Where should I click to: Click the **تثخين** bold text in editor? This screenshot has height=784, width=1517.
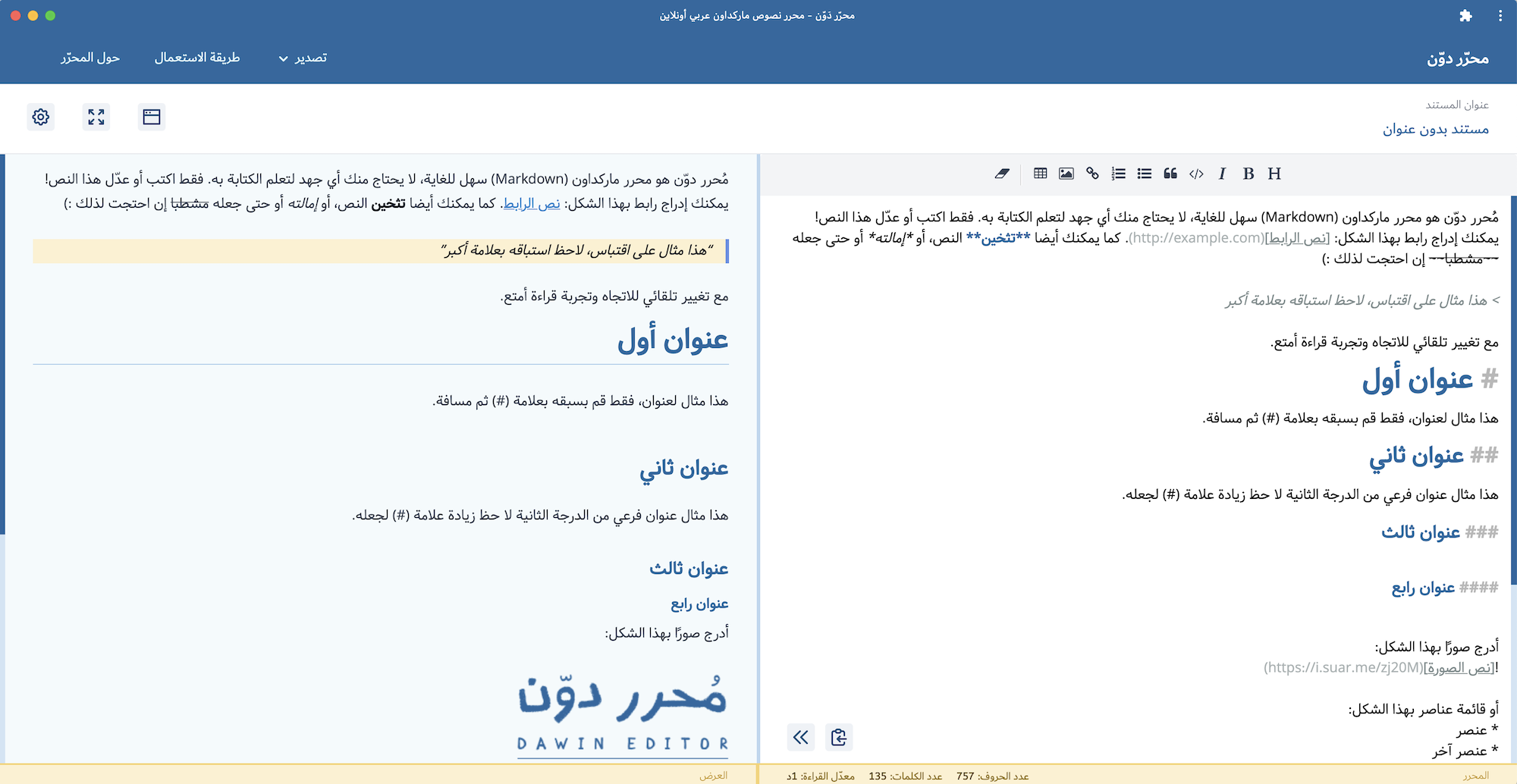click(998, 238)
